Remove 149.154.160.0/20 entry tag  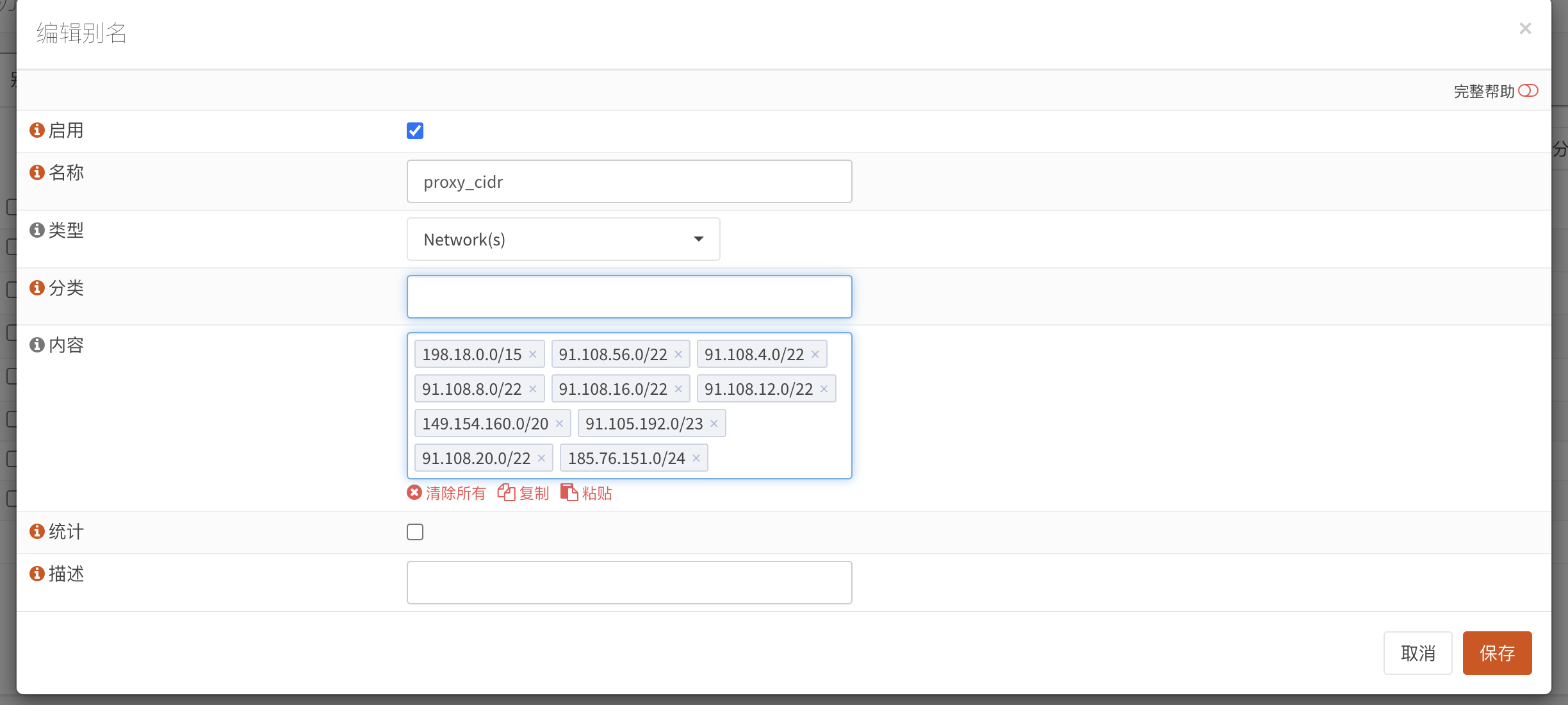tap(559, 424)
